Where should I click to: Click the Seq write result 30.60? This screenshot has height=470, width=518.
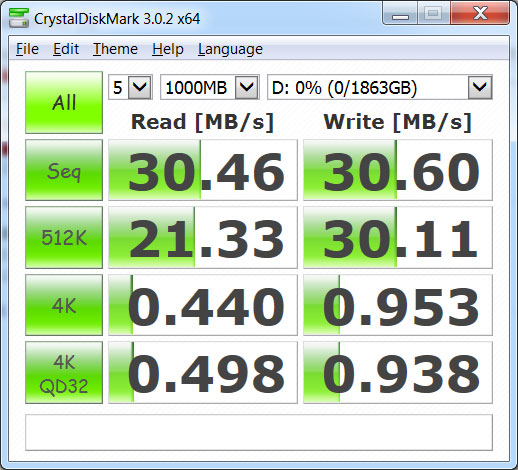point(398,170)
